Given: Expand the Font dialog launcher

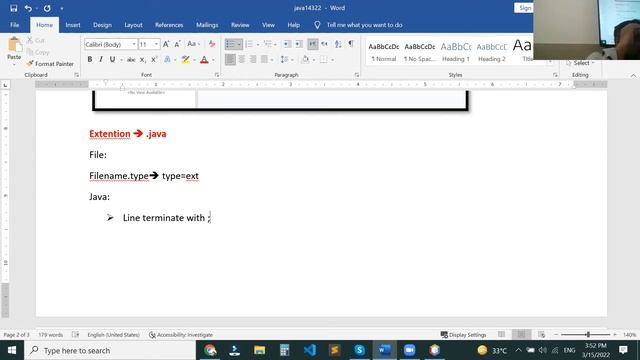Looking at the screenshot, I should tap(217, 75).
